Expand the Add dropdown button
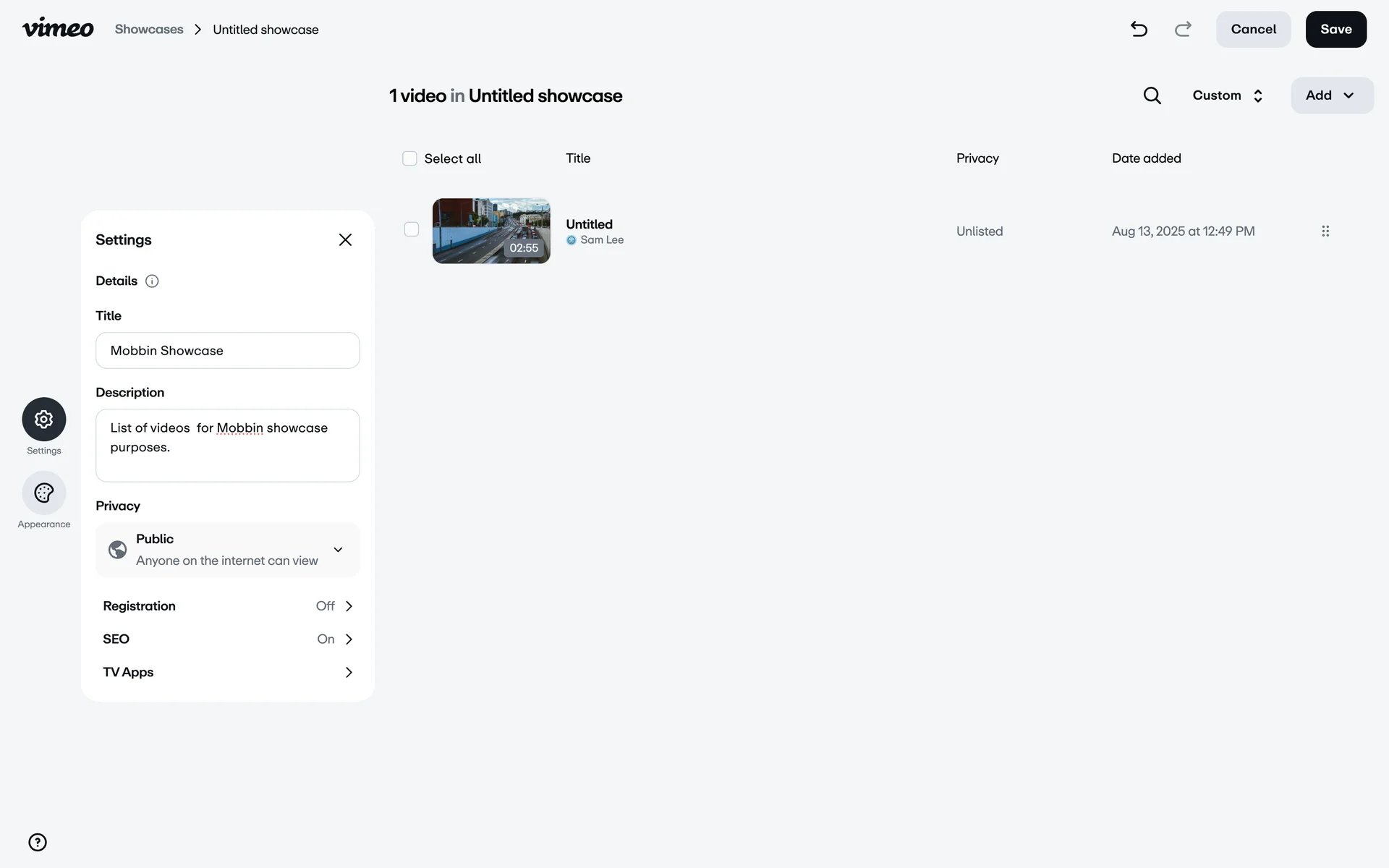 click(x=1331, y=95)
